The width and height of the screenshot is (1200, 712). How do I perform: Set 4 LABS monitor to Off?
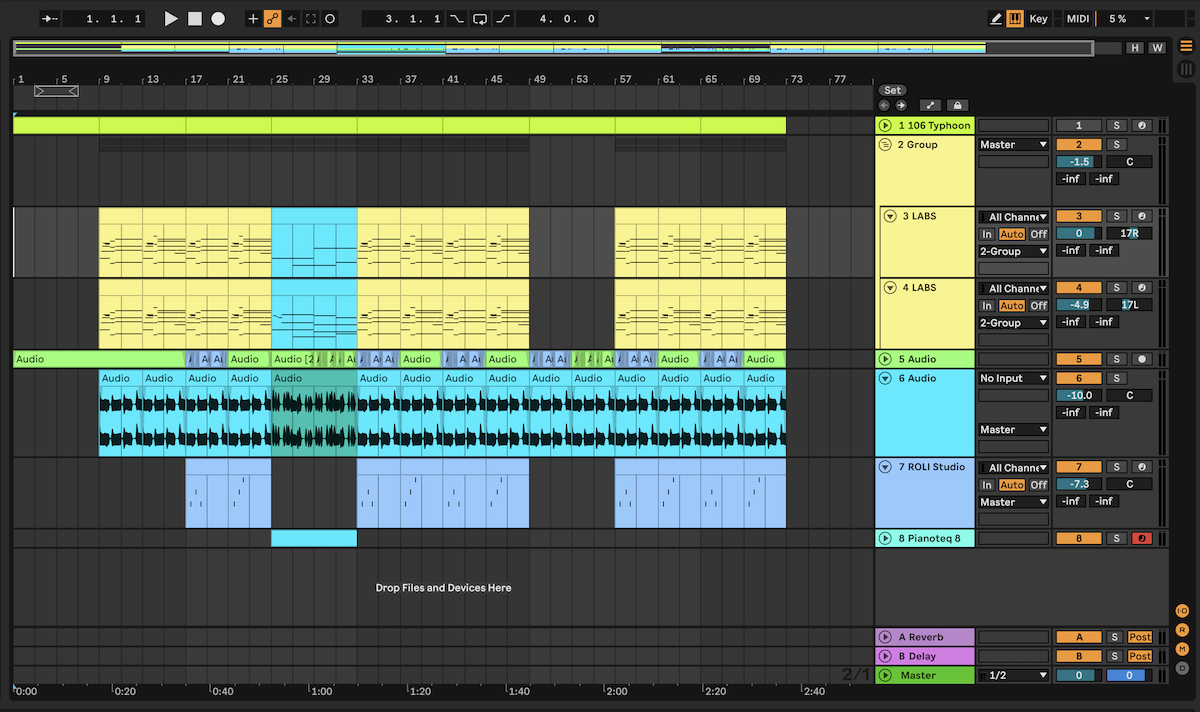tap(1039, 306)
